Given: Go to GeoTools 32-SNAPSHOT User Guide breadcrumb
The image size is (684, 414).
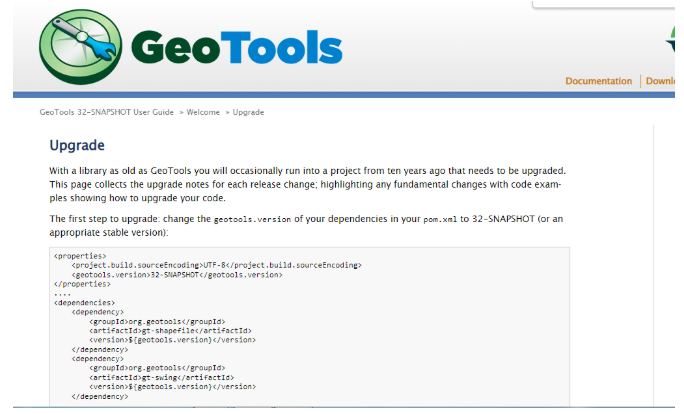Looking at the screenshot, I should (x=107, y=112).
